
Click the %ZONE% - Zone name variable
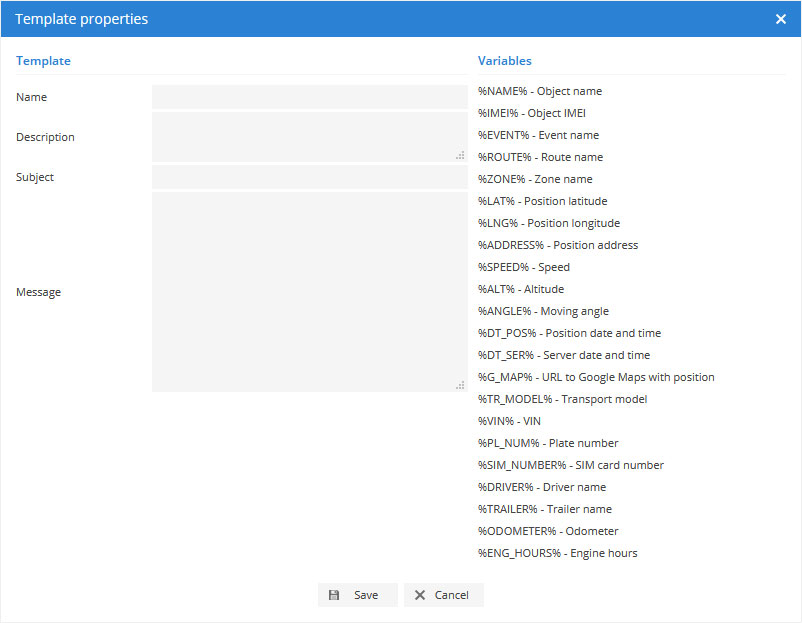coord(535,179)
